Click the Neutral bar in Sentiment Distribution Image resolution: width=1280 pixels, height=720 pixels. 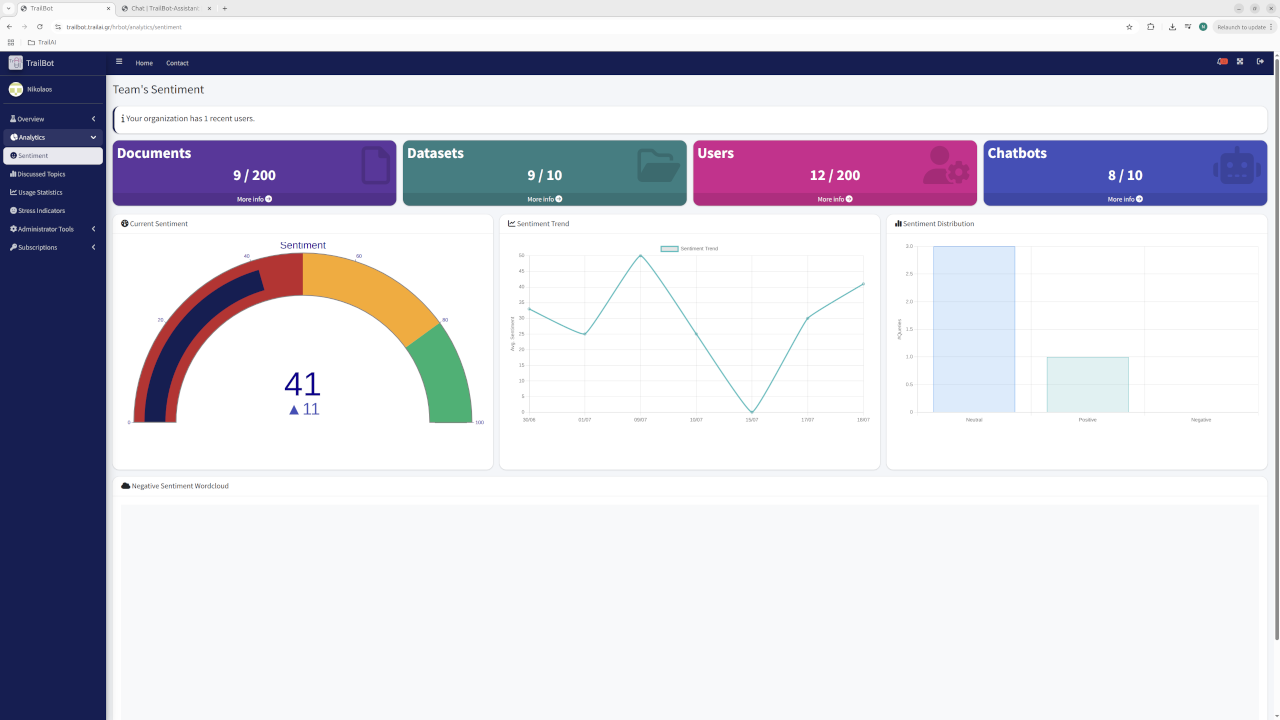(974, 329)
